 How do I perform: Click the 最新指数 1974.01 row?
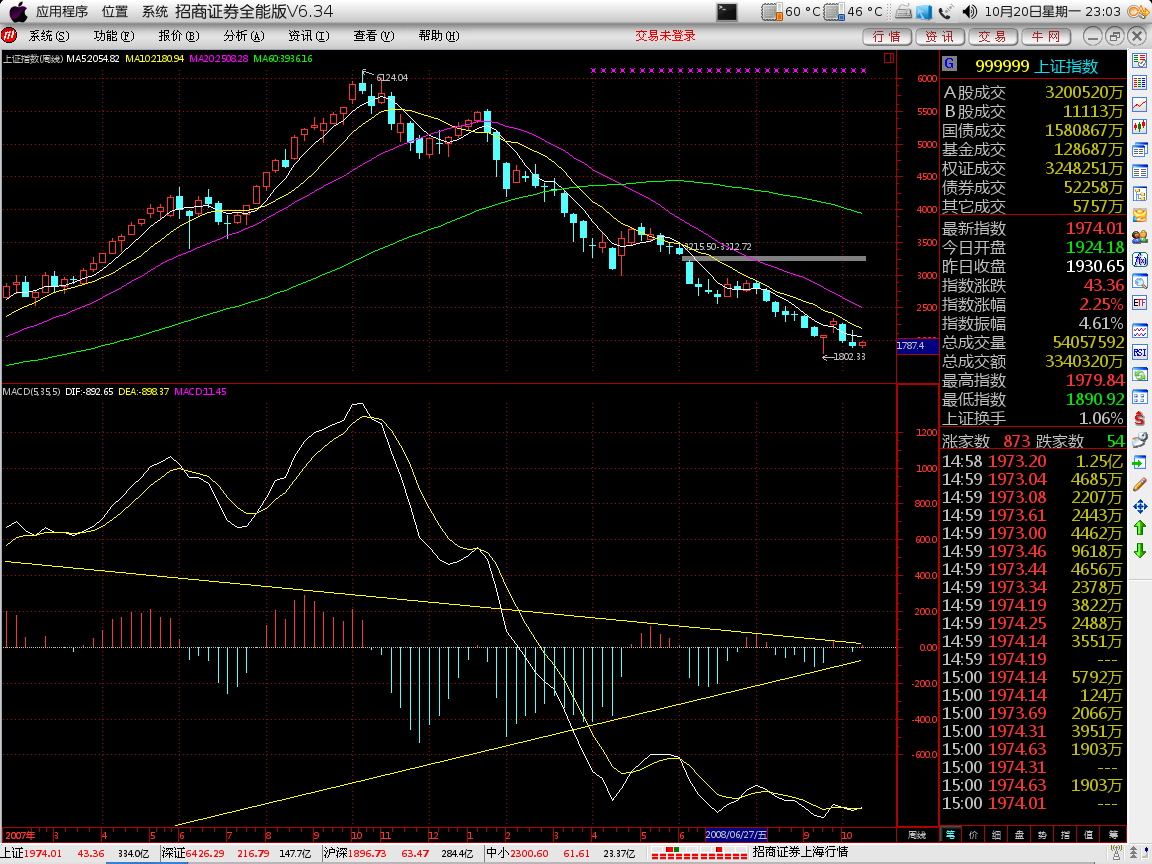(1032, 228)
